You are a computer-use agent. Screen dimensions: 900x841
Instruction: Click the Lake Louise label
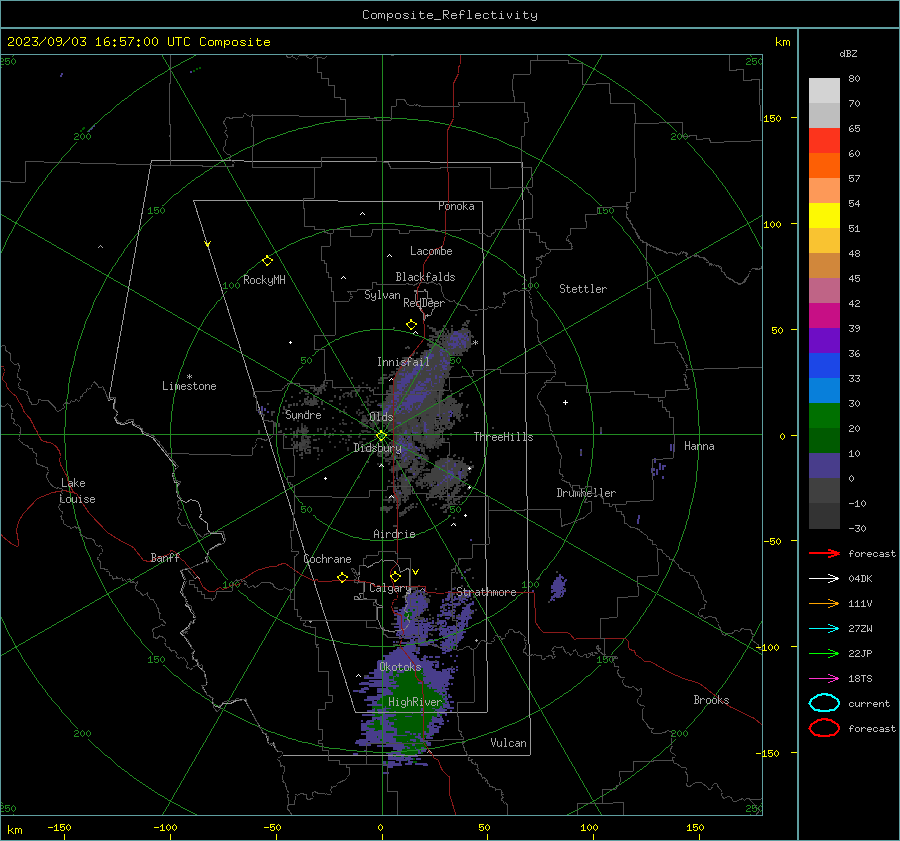77,491
